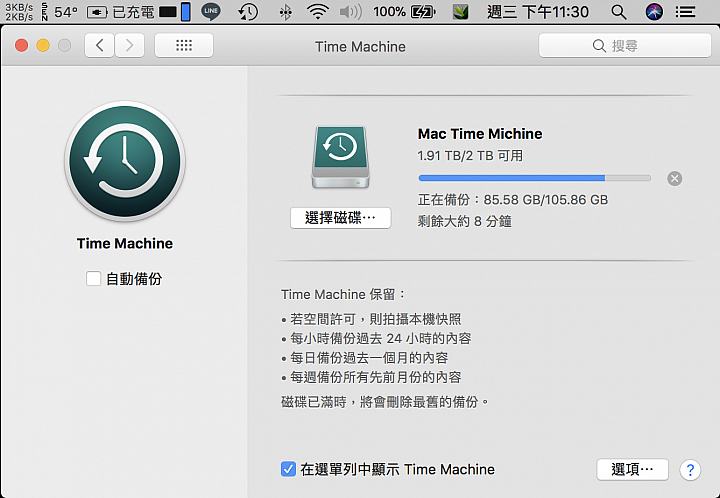Open the Wi-Fi menu

click(318, 11)
